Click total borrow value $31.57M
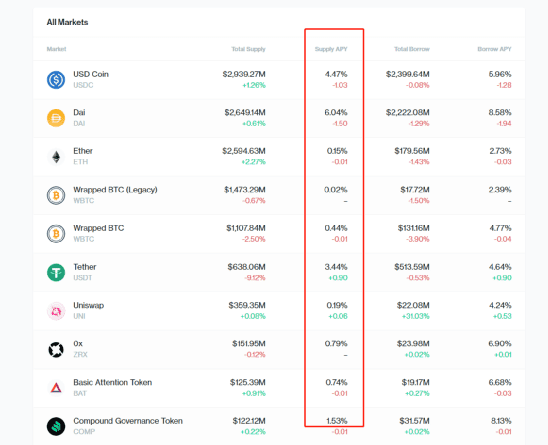Image resolution: width=548 pixels, height=445 pixels. (x=414, y=421)
